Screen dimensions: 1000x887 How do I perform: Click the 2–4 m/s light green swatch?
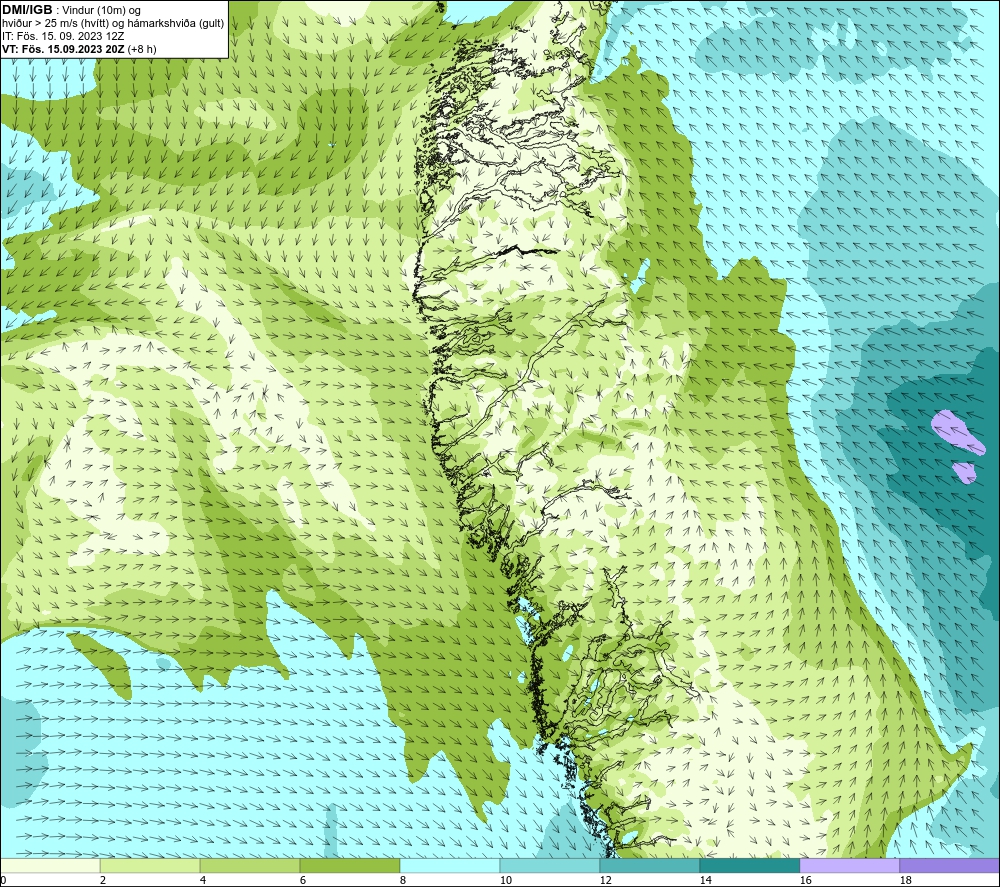point(150,865)
